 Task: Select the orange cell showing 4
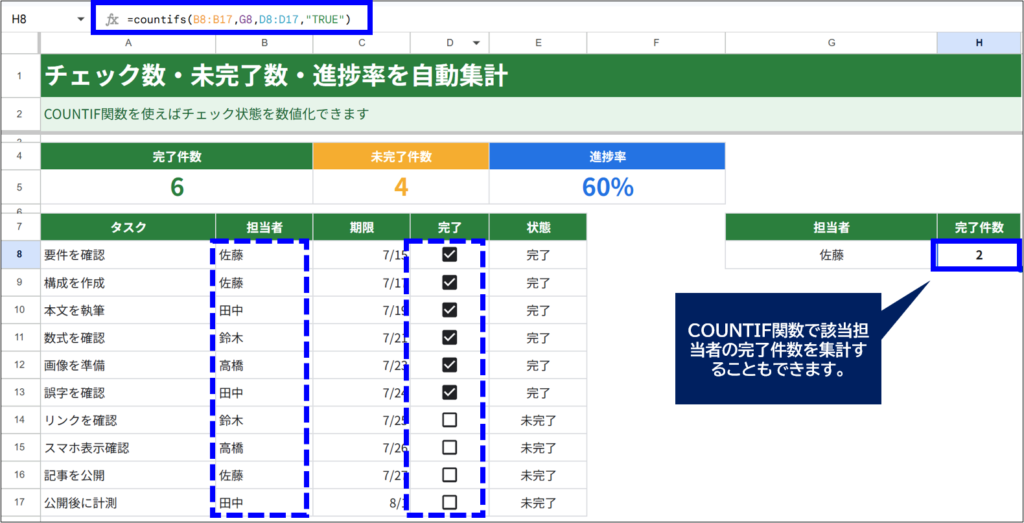coord(401,187)
